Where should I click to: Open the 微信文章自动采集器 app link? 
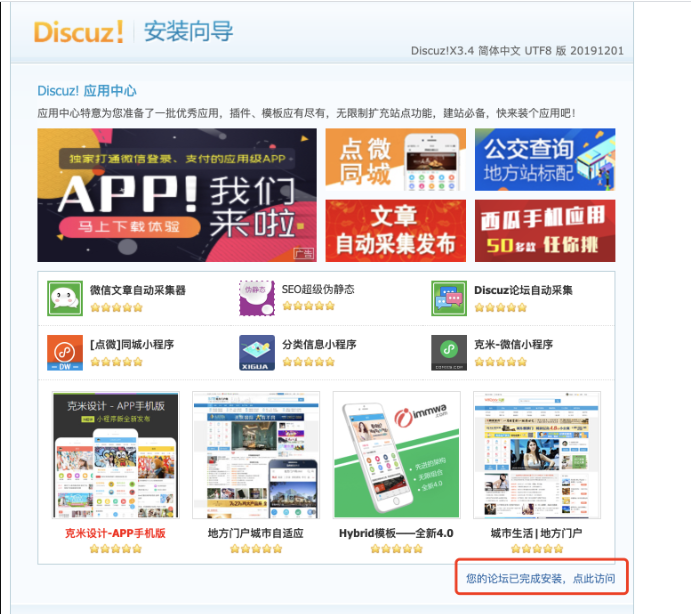(x=138, y=290)
